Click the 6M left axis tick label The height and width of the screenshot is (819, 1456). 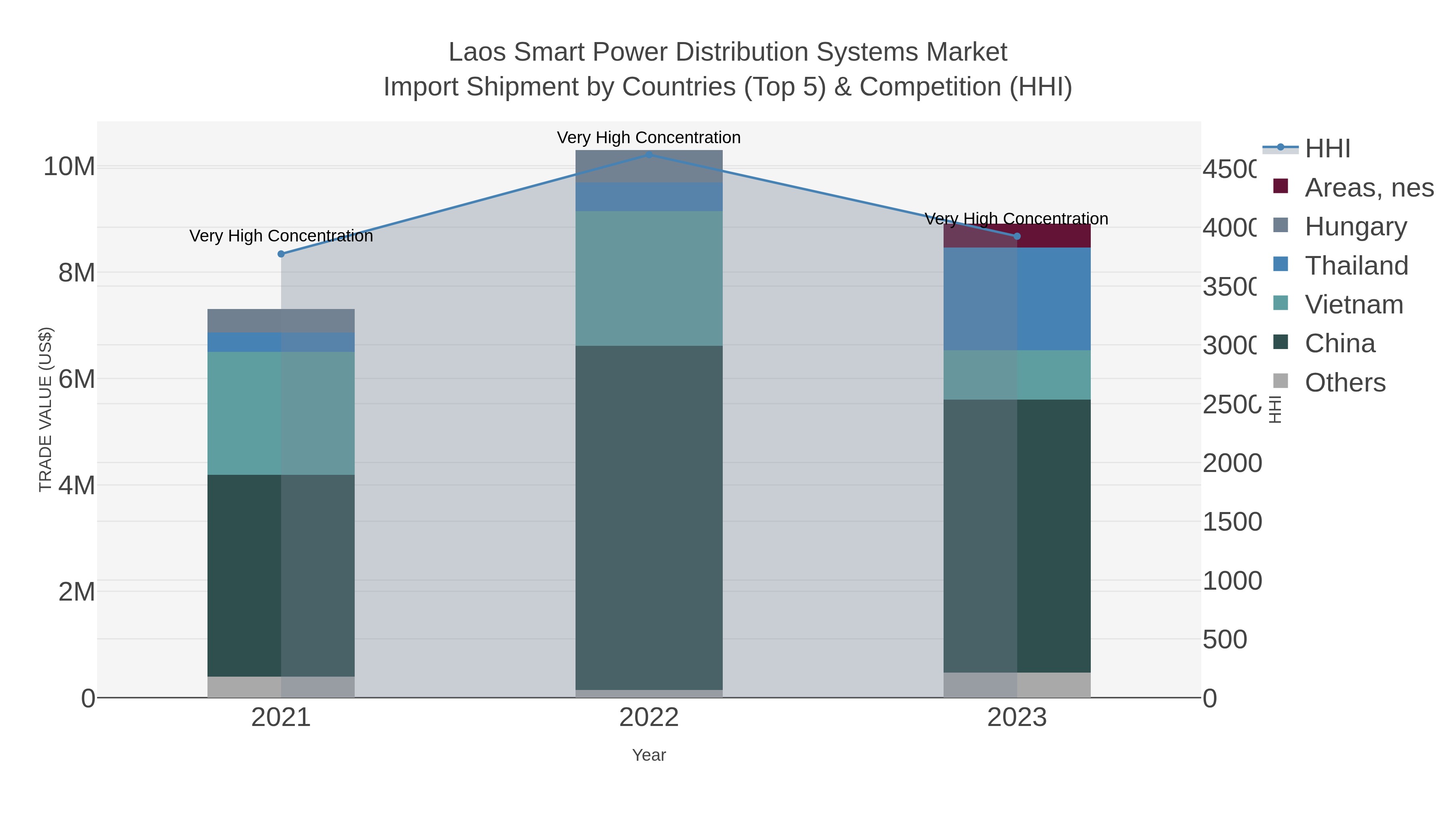[x=77, y=379]
